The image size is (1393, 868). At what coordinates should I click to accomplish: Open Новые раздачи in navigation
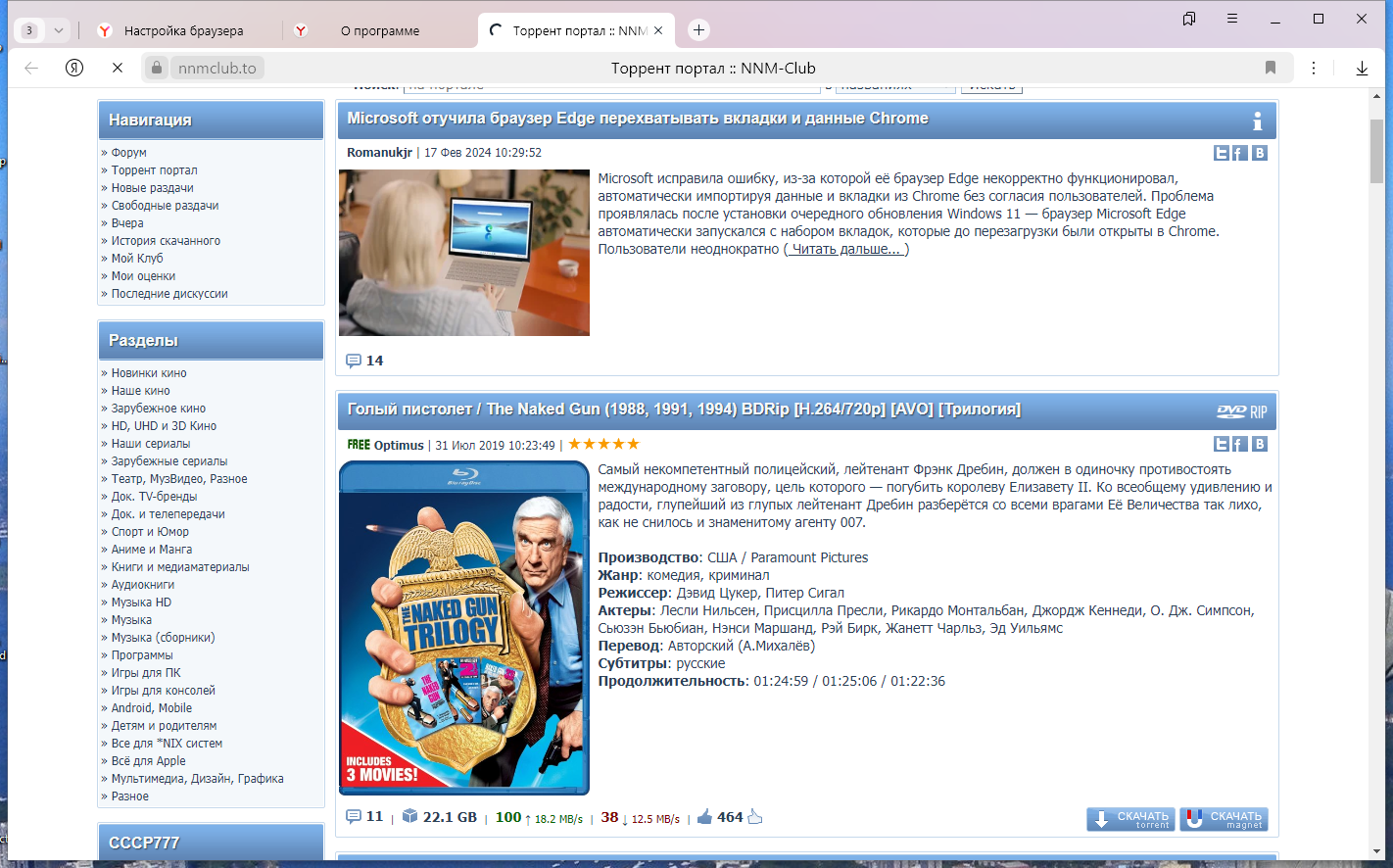(152, 188)
